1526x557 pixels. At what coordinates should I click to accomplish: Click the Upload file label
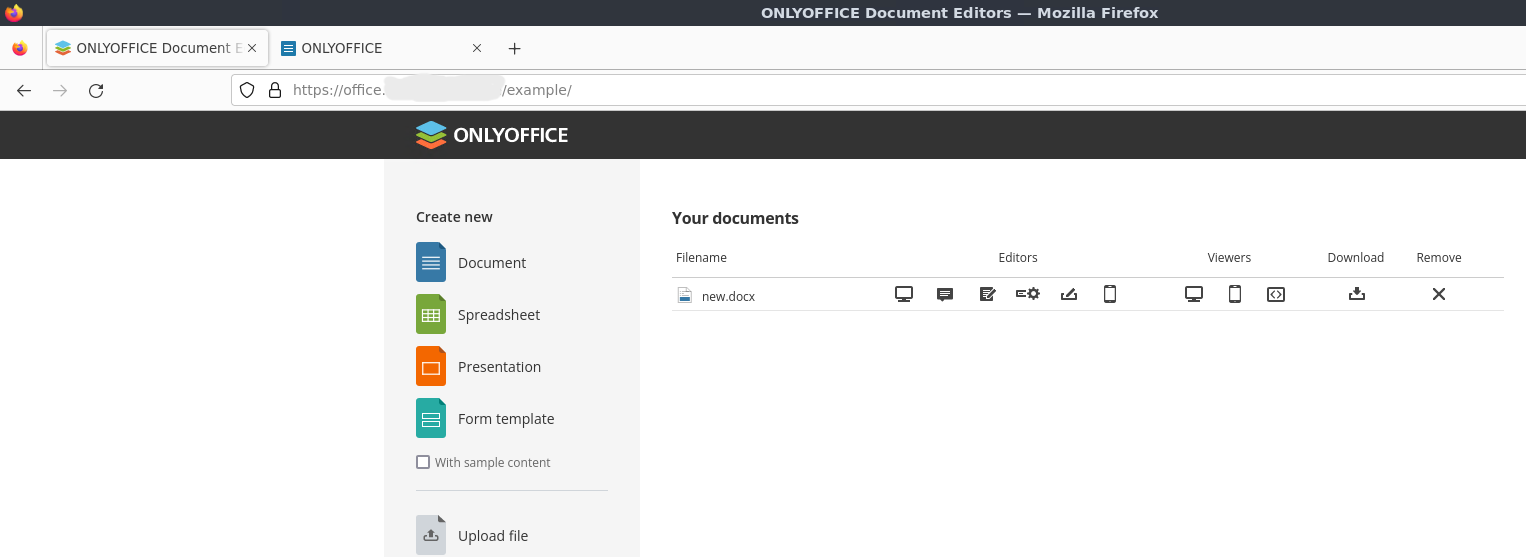[493, 536]
